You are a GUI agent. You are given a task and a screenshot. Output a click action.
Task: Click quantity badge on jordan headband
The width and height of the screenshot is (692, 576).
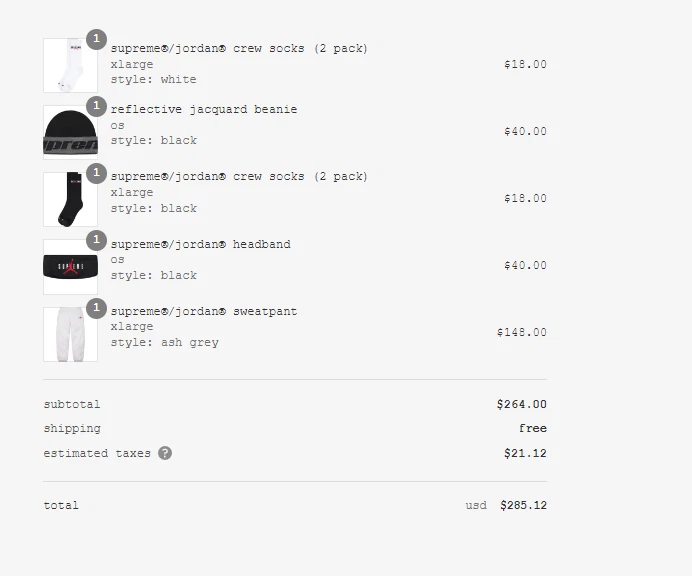pos(96,241)
